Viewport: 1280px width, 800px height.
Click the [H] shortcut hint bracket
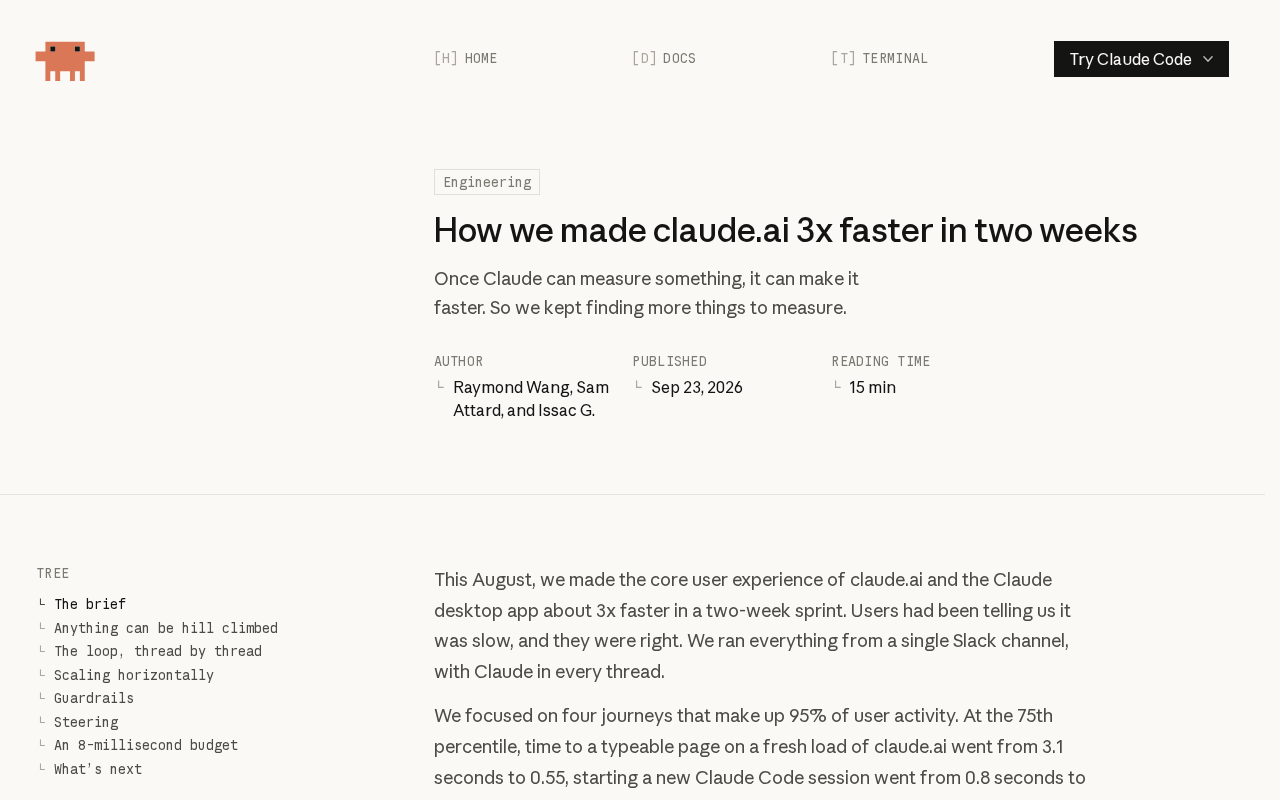[446, 58]
